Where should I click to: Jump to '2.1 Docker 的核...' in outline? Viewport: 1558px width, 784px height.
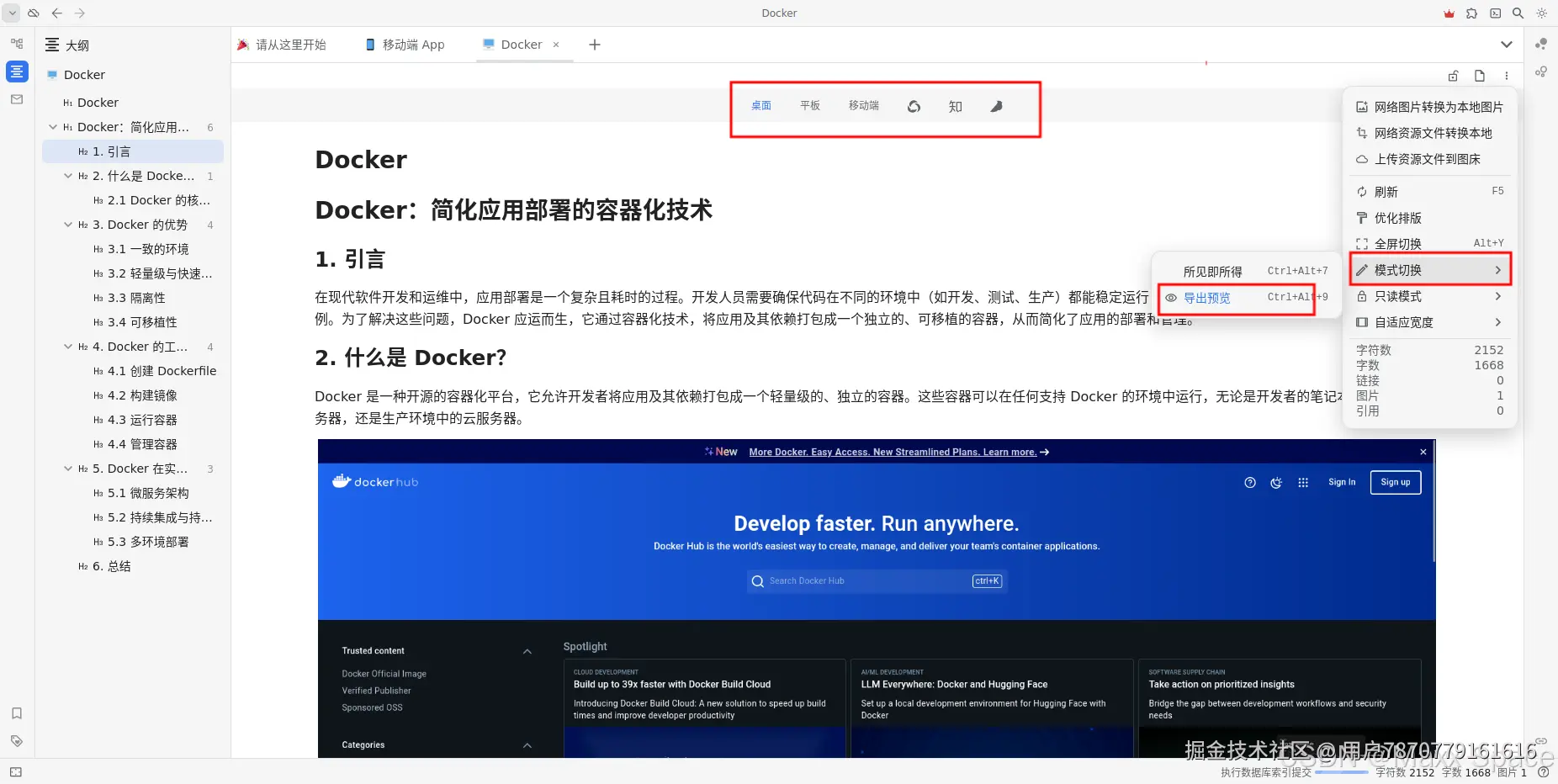[x=133, y=200]
